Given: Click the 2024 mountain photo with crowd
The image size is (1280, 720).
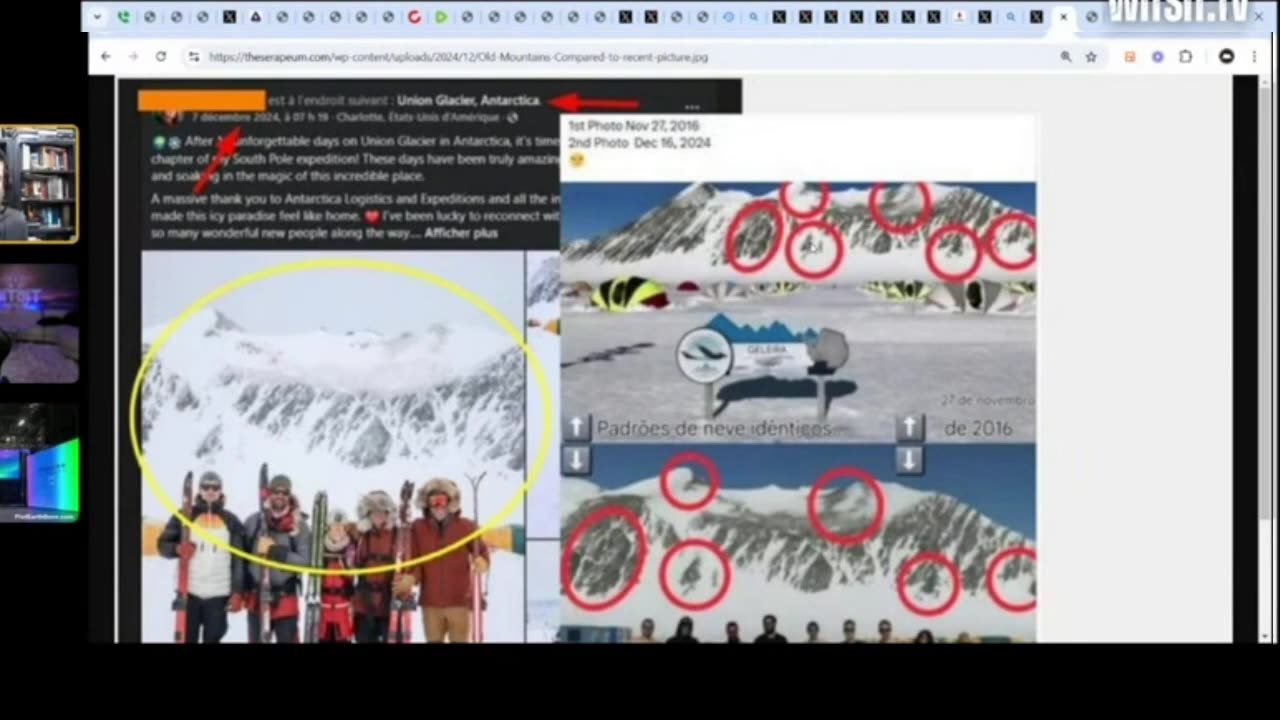Looking at the screenshot, I should (798, 543).
